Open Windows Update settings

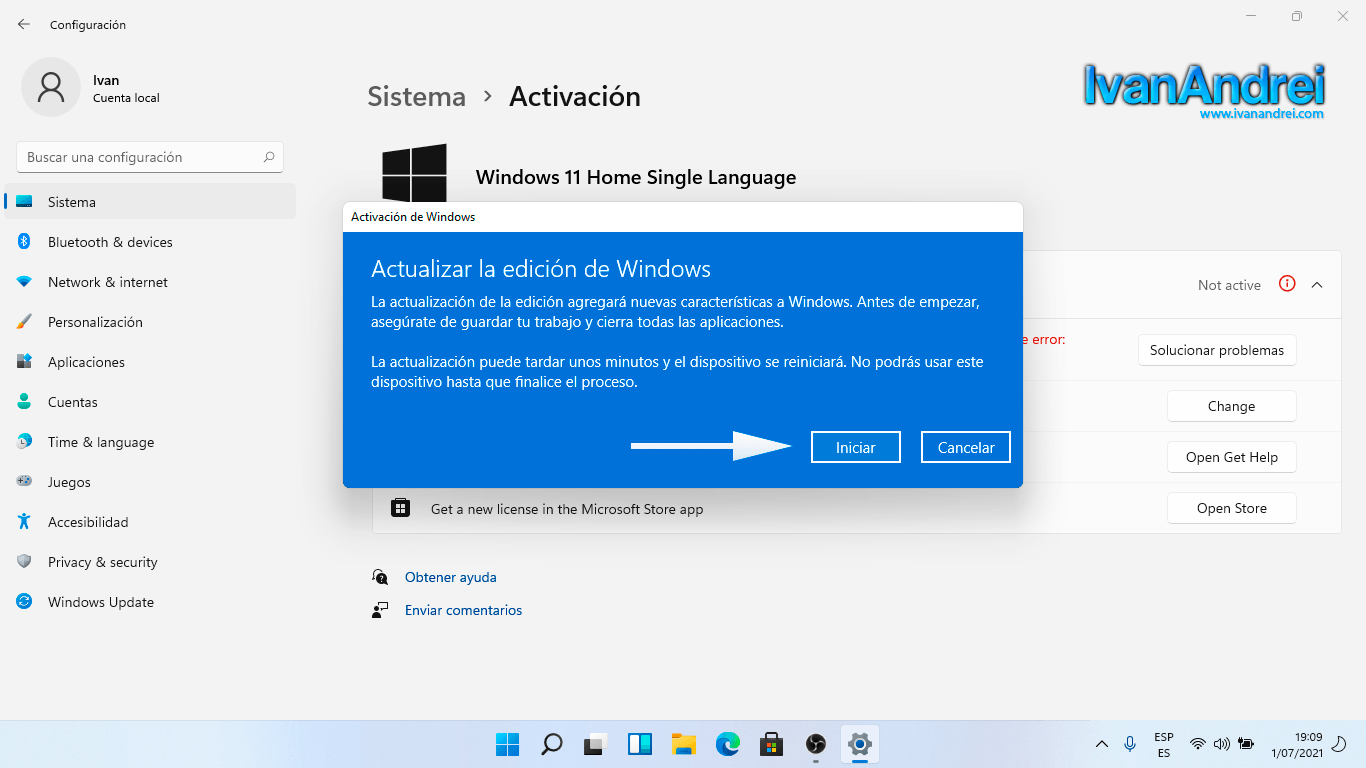point(150,602)
